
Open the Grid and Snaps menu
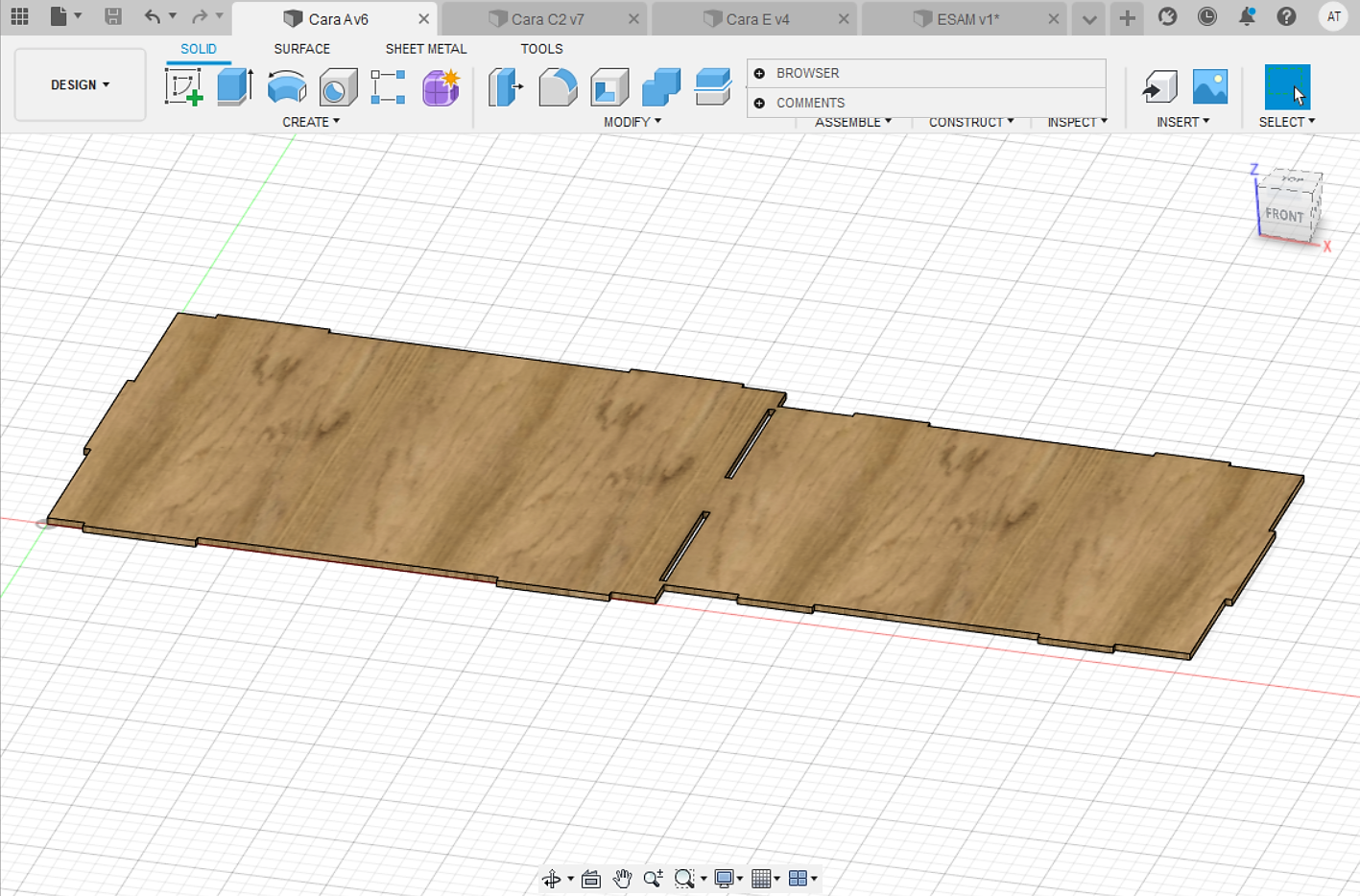tap(766, 879)
